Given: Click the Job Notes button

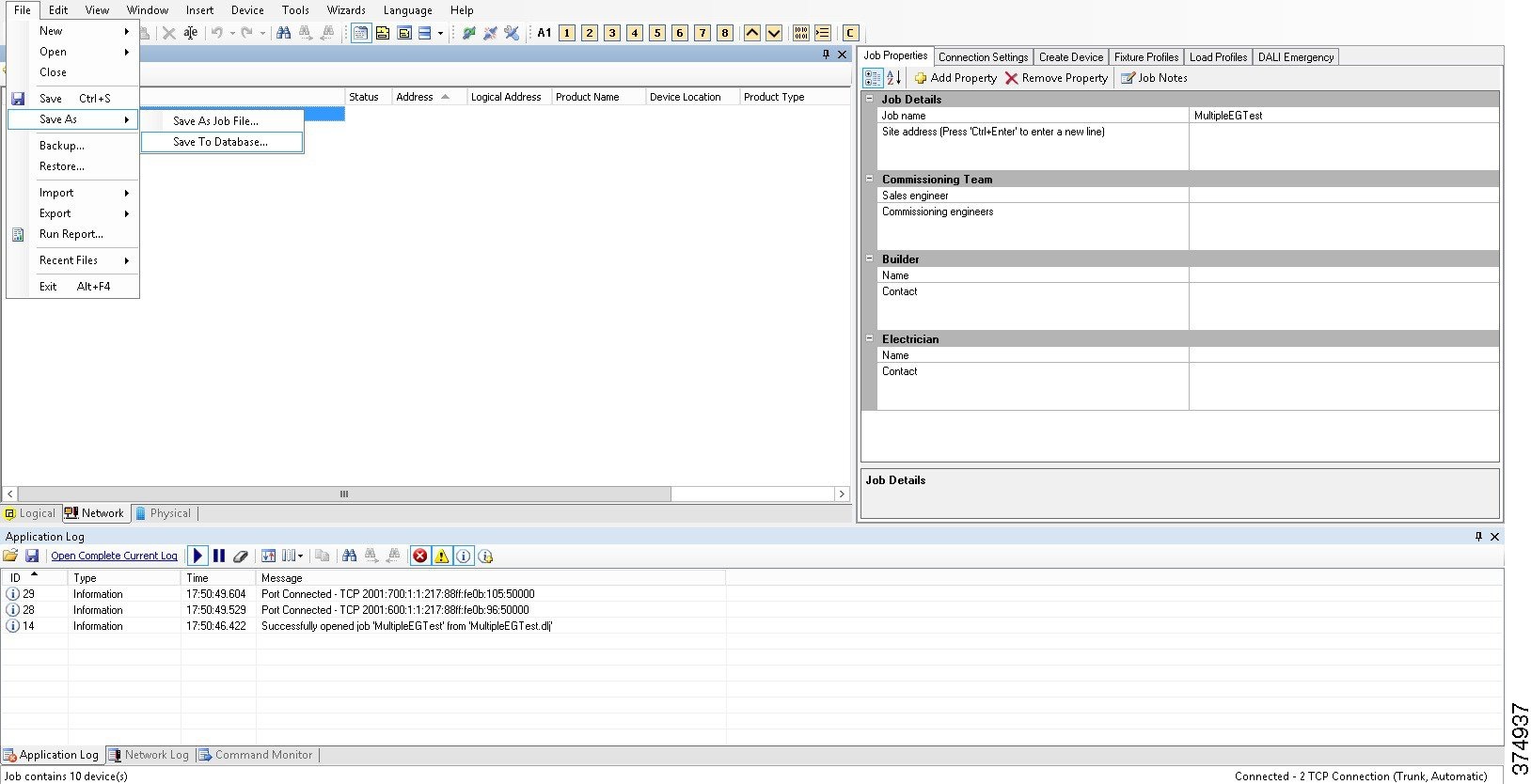Looking at the screenshot, I should click(x=1154, y=78).
